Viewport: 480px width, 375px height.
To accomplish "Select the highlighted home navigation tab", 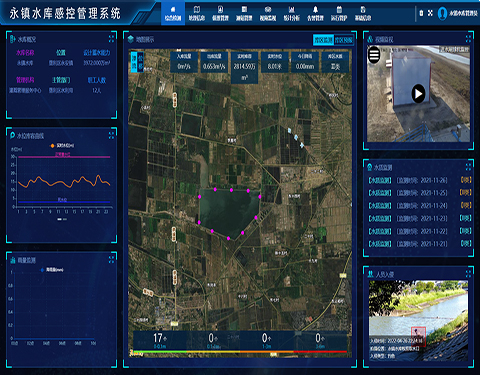I will pyautogui.click(x=173, y=13).
